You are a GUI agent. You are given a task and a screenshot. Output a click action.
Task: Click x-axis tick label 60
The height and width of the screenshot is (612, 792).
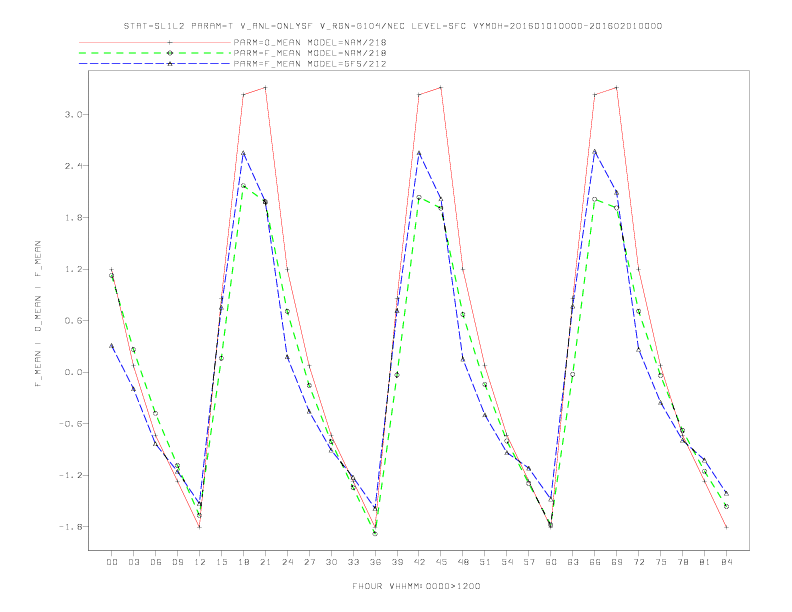551,562
